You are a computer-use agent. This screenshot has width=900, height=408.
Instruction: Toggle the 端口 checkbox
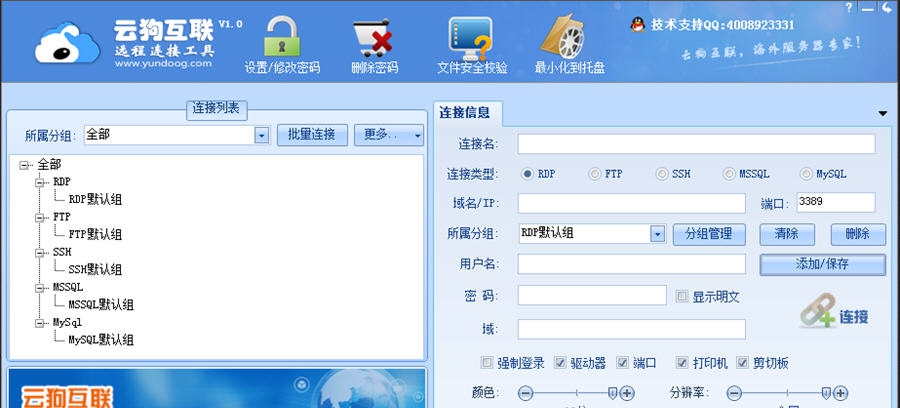click(x=623, y=363)
